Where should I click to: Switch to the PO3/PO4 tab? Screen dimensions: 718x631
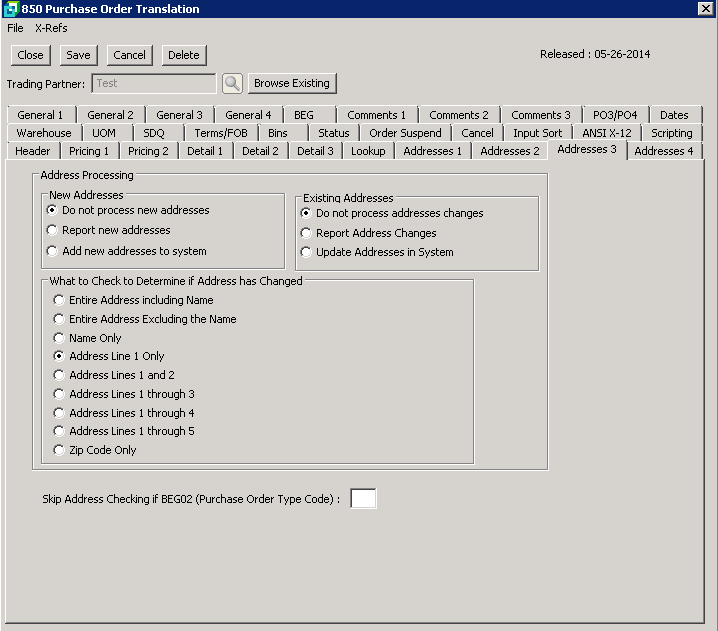[615, 115]
